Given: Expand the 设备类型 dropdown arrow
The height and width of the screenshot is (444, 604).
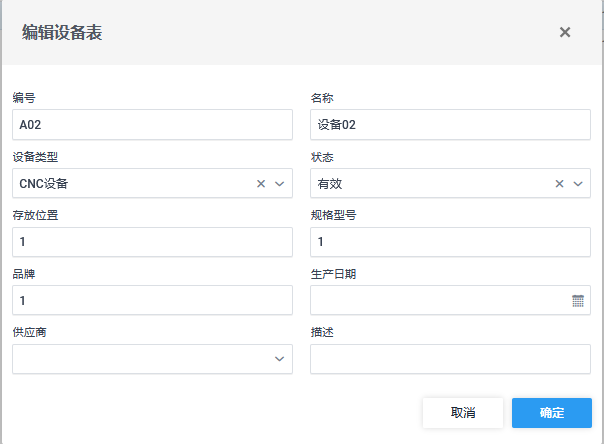Looking at the screenshot, I should click(280, 184).
